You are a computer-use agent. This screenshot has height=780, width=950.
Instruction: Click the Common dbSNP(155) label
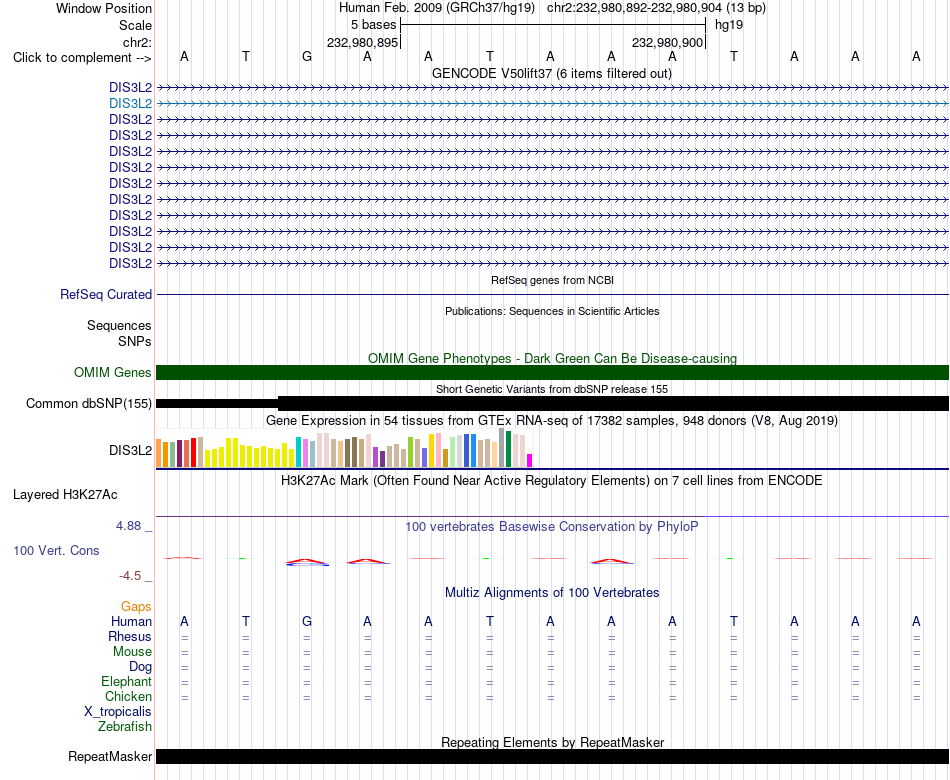point(88,404)
